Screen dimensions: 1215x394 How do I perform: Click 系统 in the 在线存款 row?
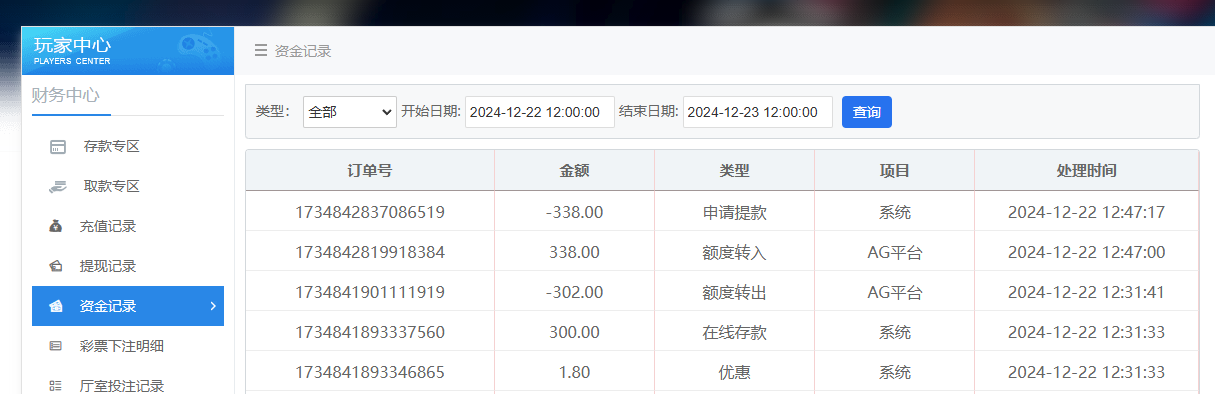tap(894, 332)
